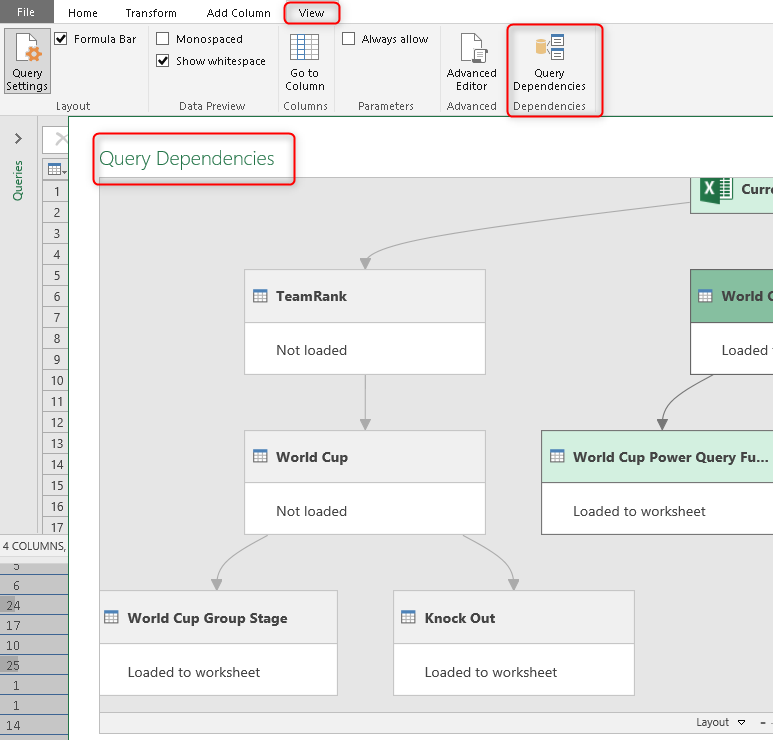
Task: Click the Excel workbook source icon
Action: tap(716, 189)
